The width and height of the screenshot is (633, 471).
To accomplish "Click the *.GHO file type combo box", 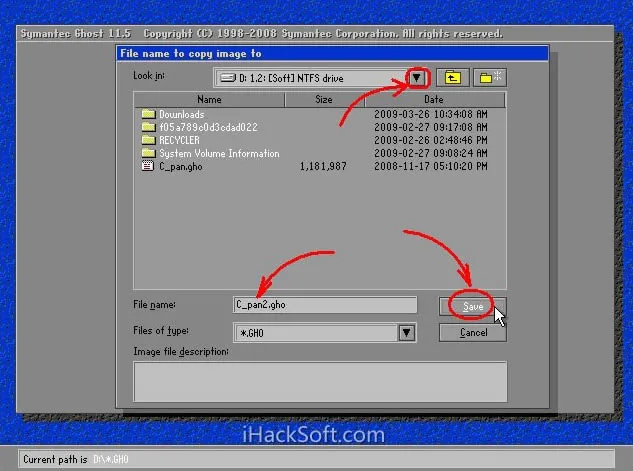I will click(325, 333).
